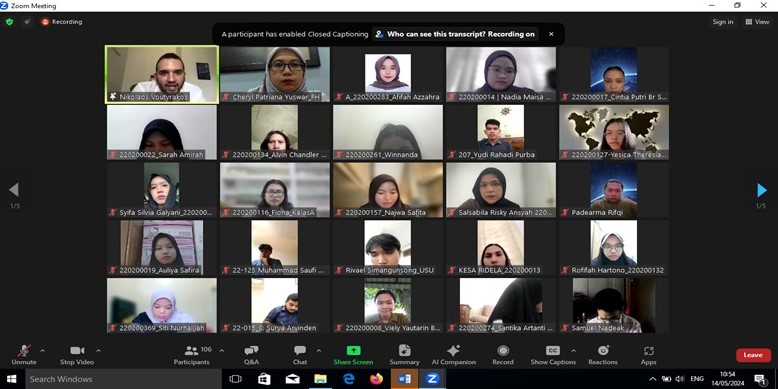This screenshot has width=778, height=389.
Task: Select Alvin Chandler video tile
Action: point(275,132)
